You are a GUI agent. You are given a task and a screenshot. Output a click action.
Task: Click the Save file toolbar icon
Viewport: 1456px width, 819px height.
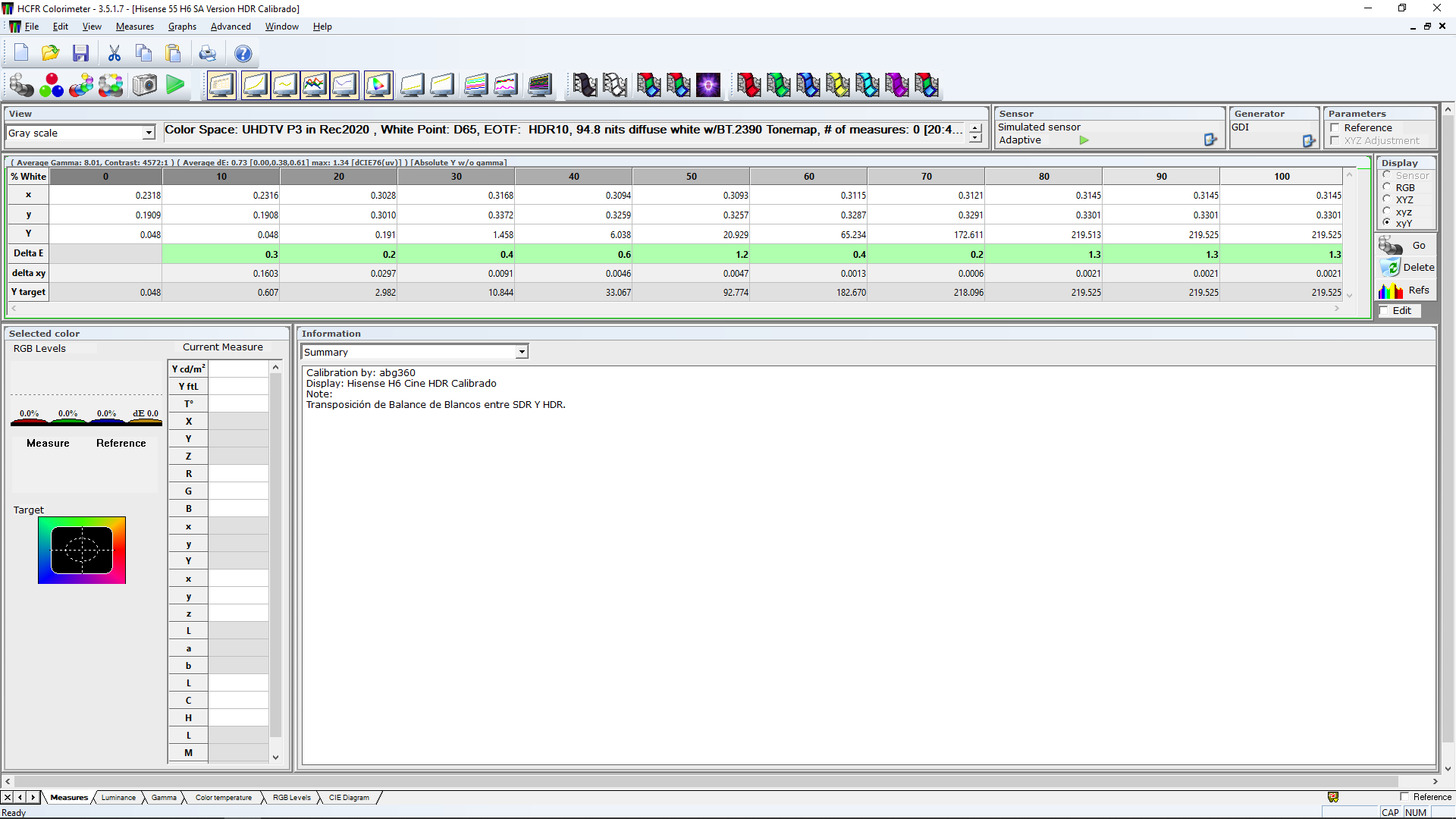coord(81,53)
